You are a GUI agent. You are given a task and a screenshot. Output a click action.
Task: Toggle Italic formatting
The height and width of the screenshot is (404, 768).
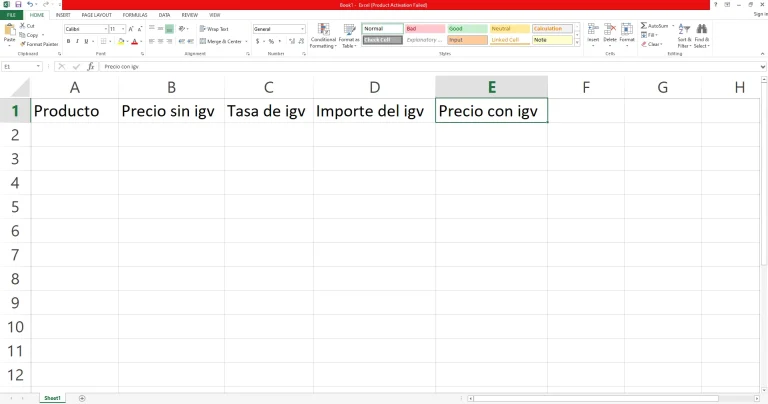pos(77,42)
